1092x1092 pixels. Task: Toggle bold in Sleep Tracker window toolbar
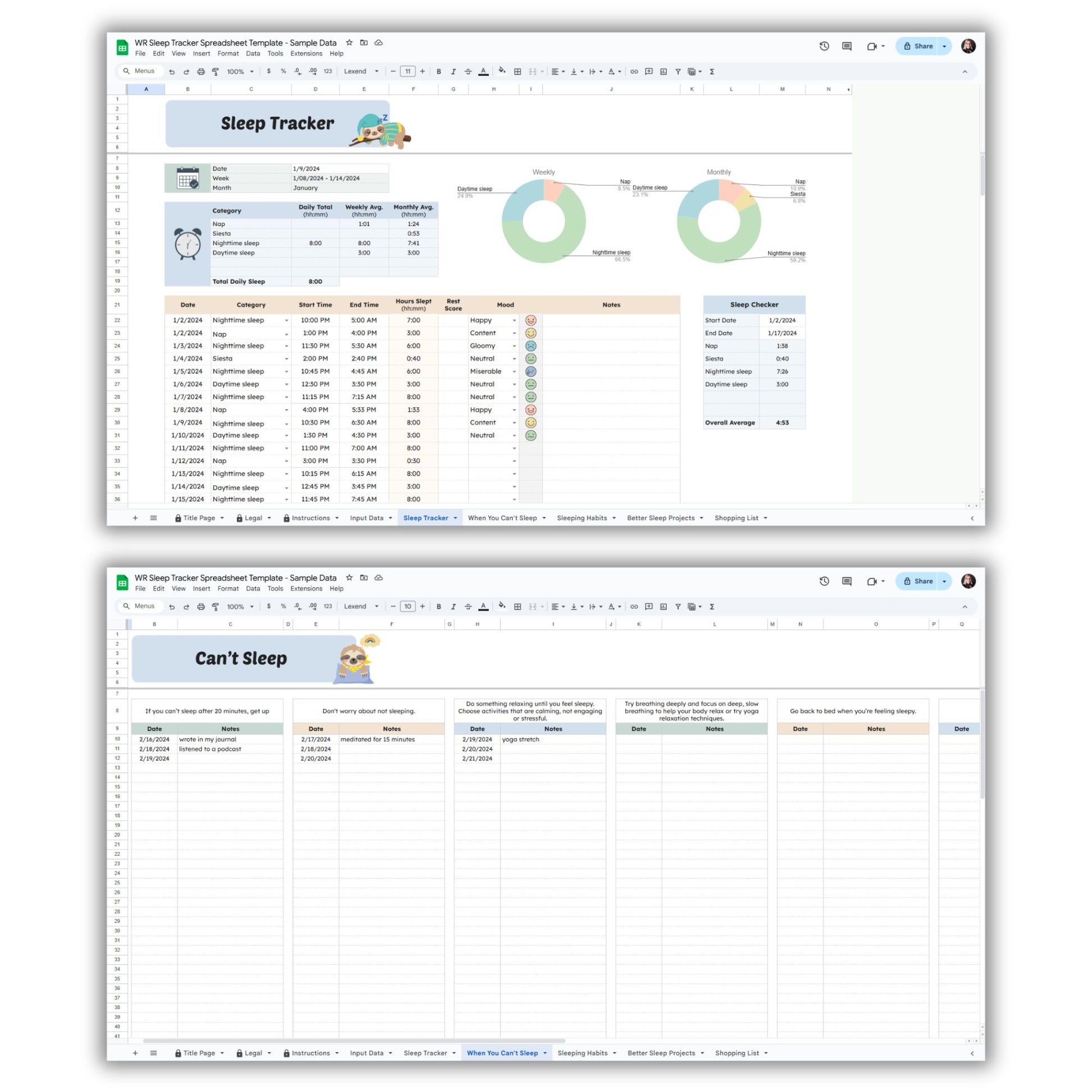pos(439,72)
